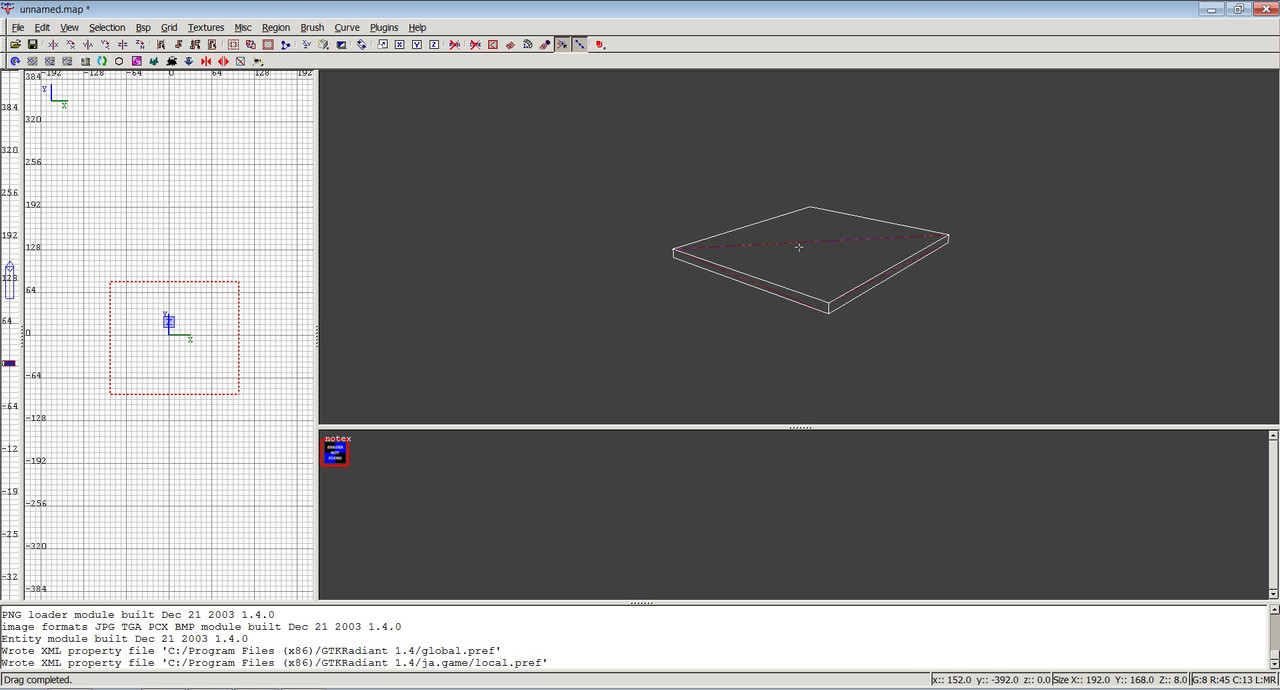Open the Plugins menu
The height and width of the screenshot is (690, 1280).
384,27
